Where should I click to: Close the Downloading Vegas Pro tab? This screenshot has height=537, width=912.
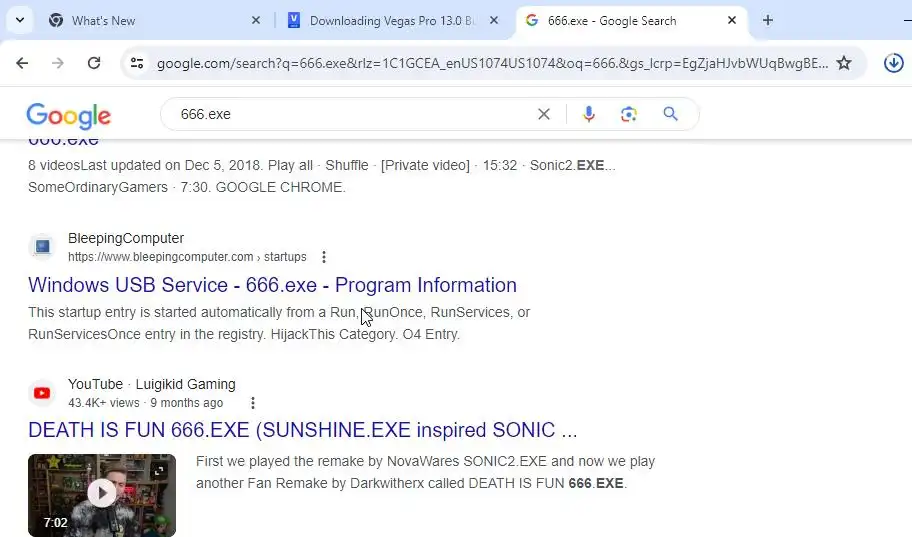pos(494,20)
